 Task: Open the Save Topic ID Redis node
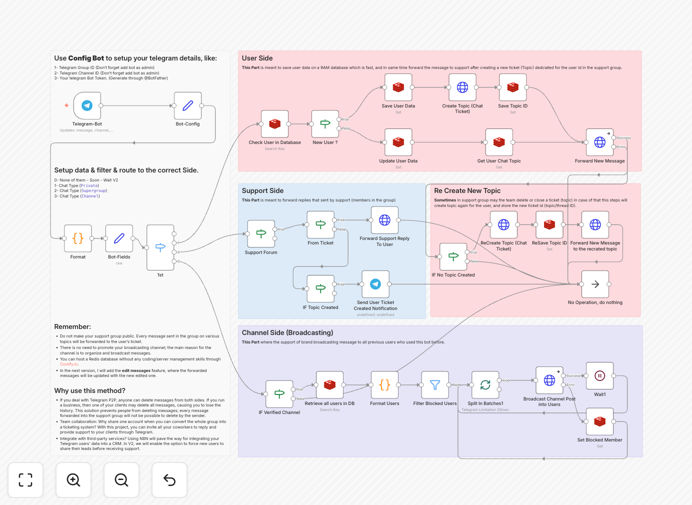(512, 87)
